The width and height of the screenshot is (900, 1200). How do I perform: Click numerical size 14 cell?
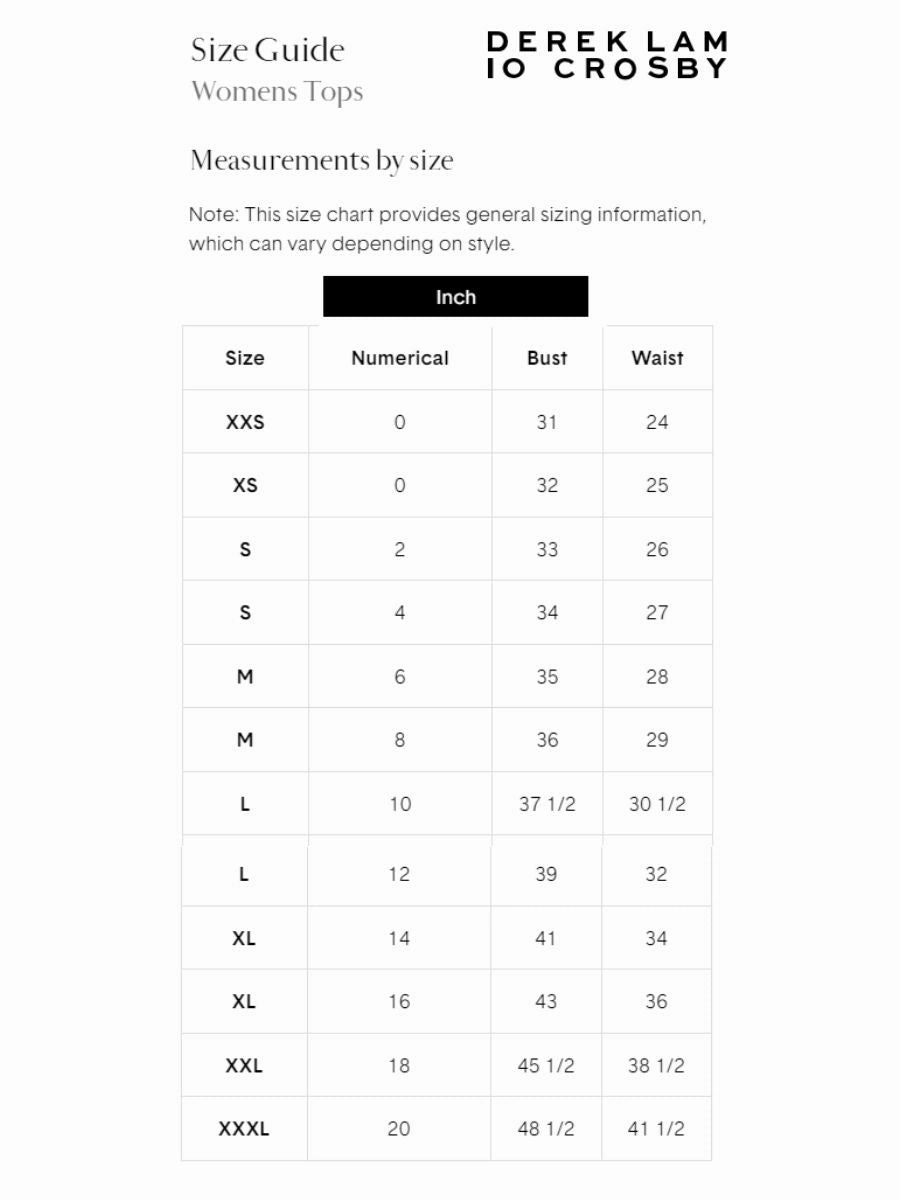tap(399, 938)
